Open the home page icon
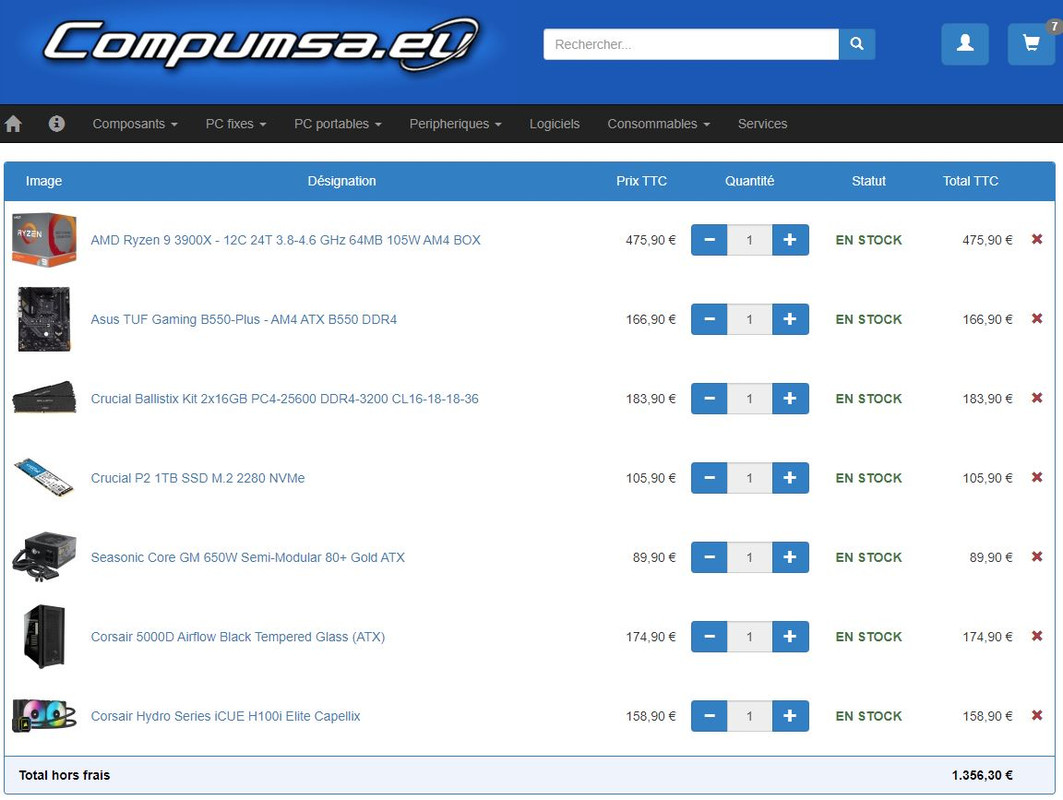The height and width of the screenshot is (800, 1063). [x=13, y=123]
